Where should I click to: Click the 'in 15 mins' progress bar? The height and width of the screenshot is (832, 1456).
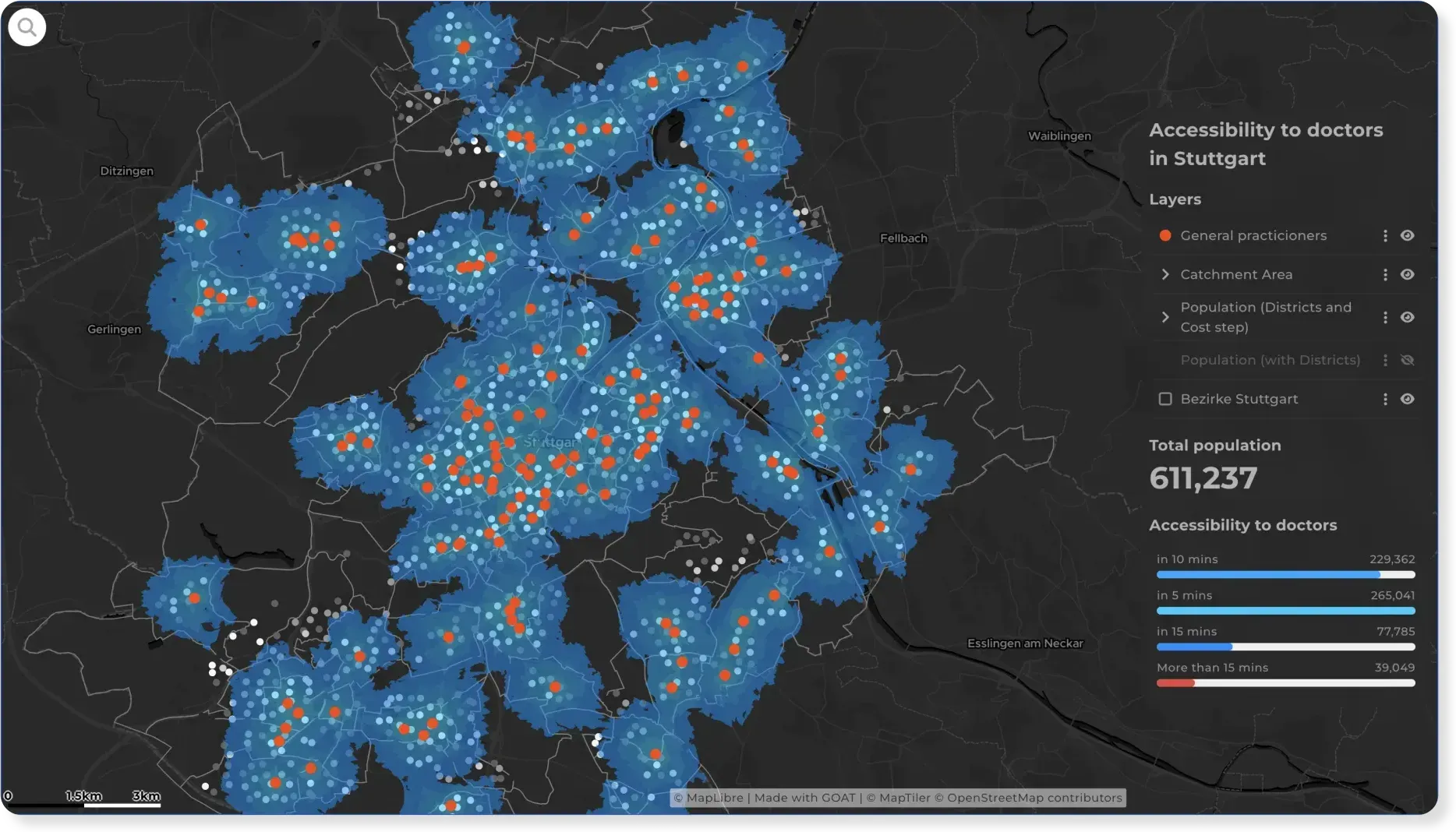coord(1285,647)
